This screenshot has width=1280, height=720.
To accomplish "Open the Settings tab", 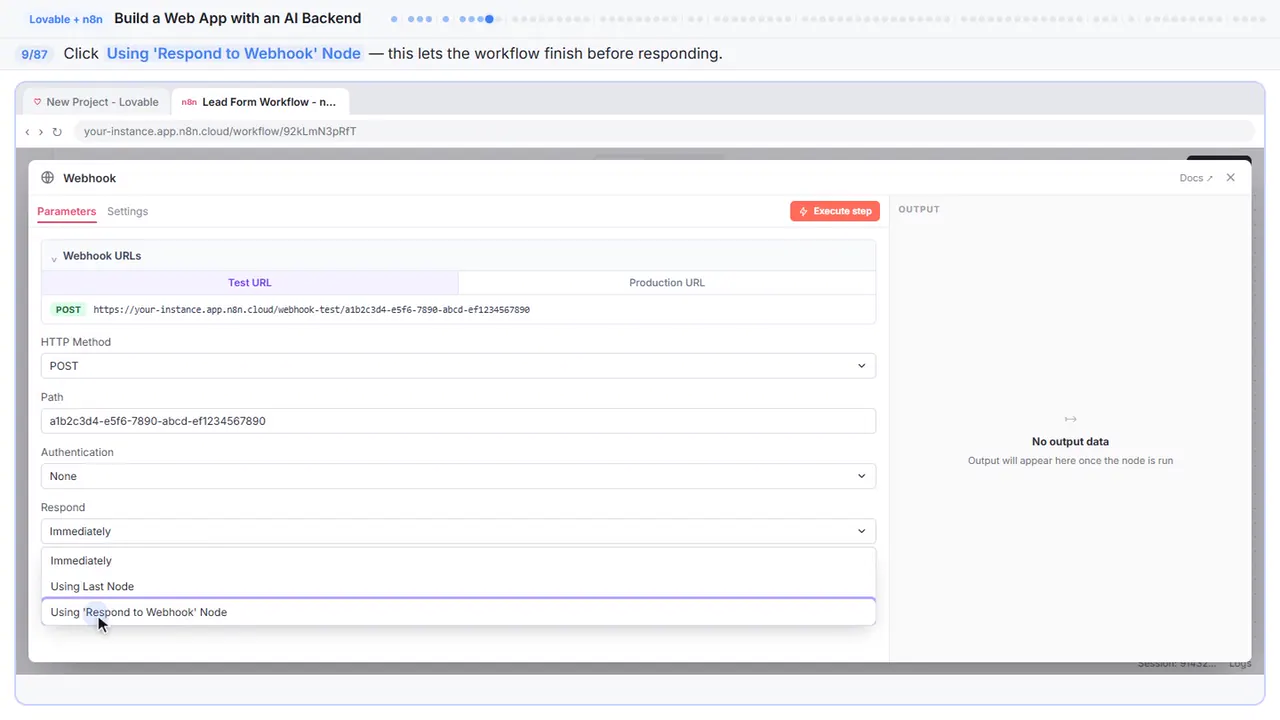I will (x=127, y=211).
